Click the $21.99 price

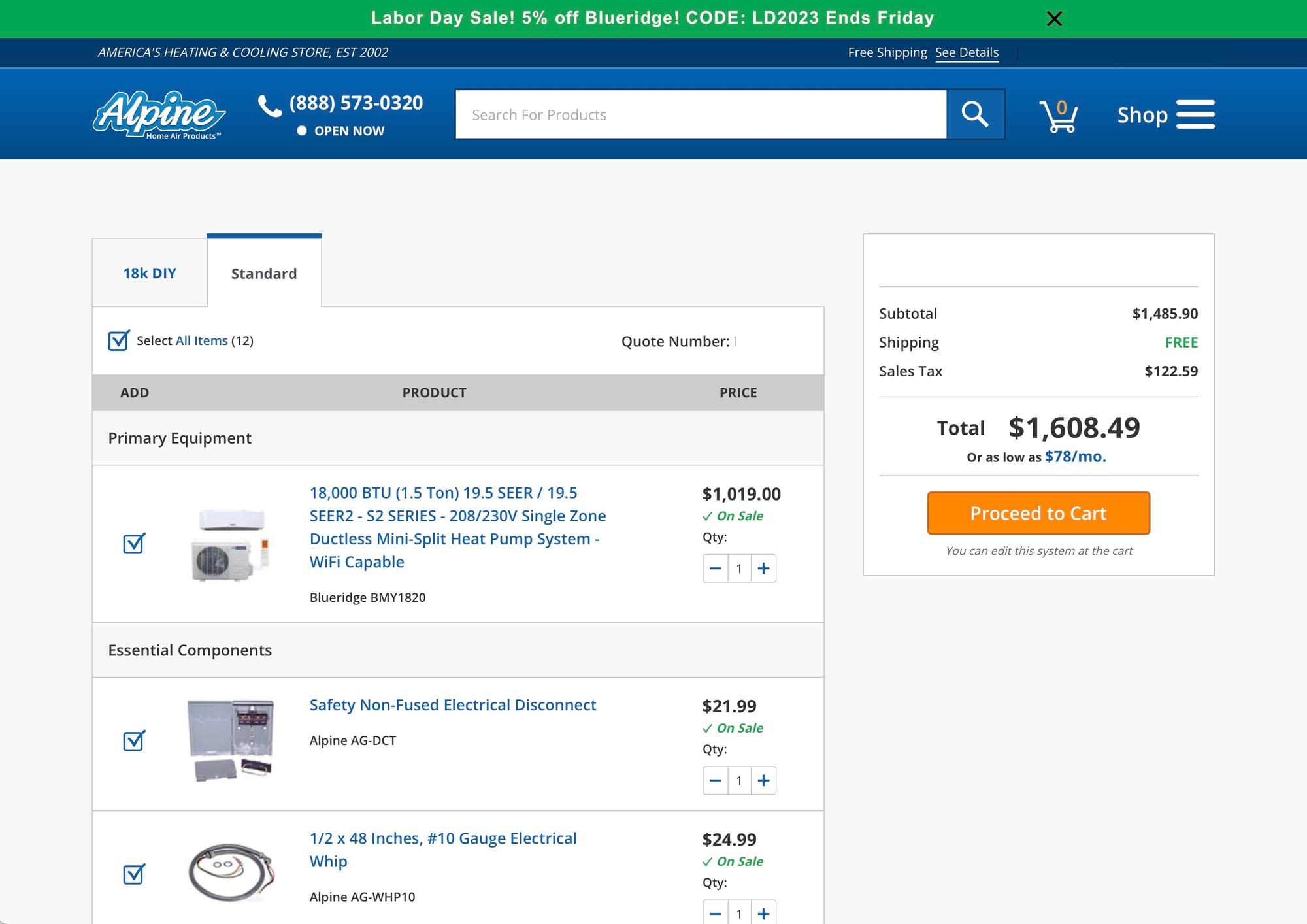pyautogui.click(x=729, y=706)
